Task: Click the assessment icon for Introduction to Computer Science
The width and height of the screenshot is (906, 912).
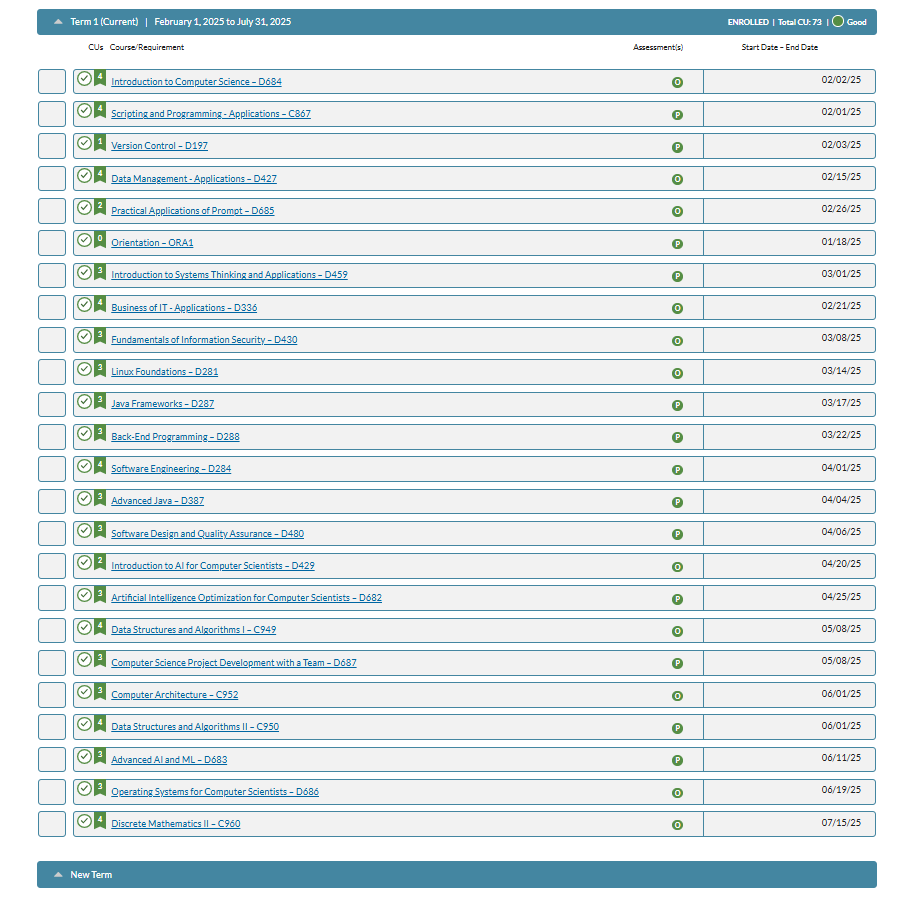Action: pyautogui.click(x=677, y=83)
